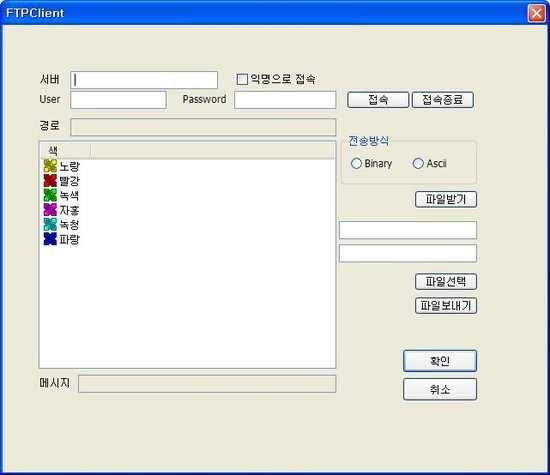550x475 pixels.
Task: Focus the 서버 server input field
Action: pyautogui.click(x=144, y=80)
